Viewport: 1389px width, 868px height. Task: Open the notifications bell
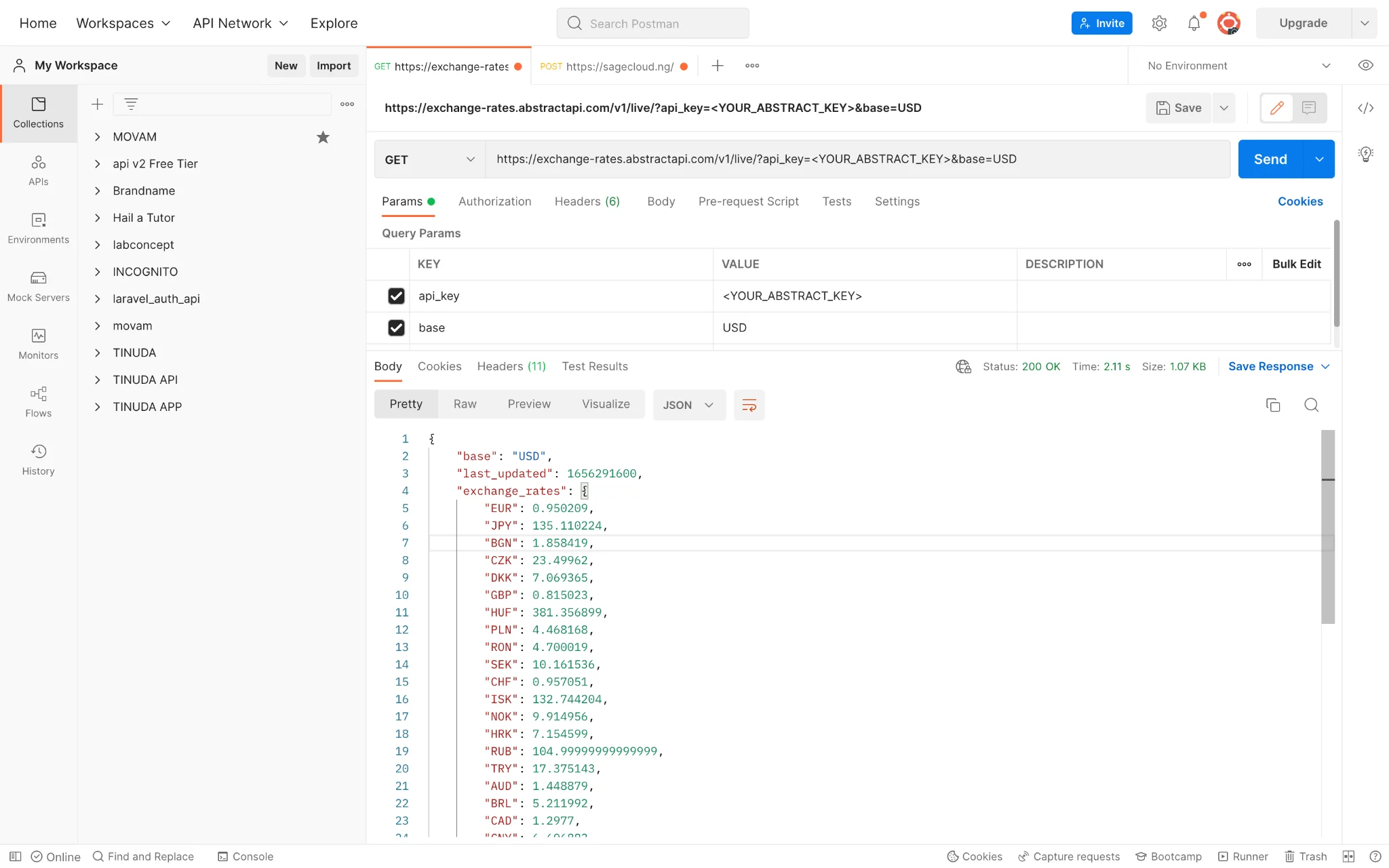pyautogui.click(x=1194, y=23)
